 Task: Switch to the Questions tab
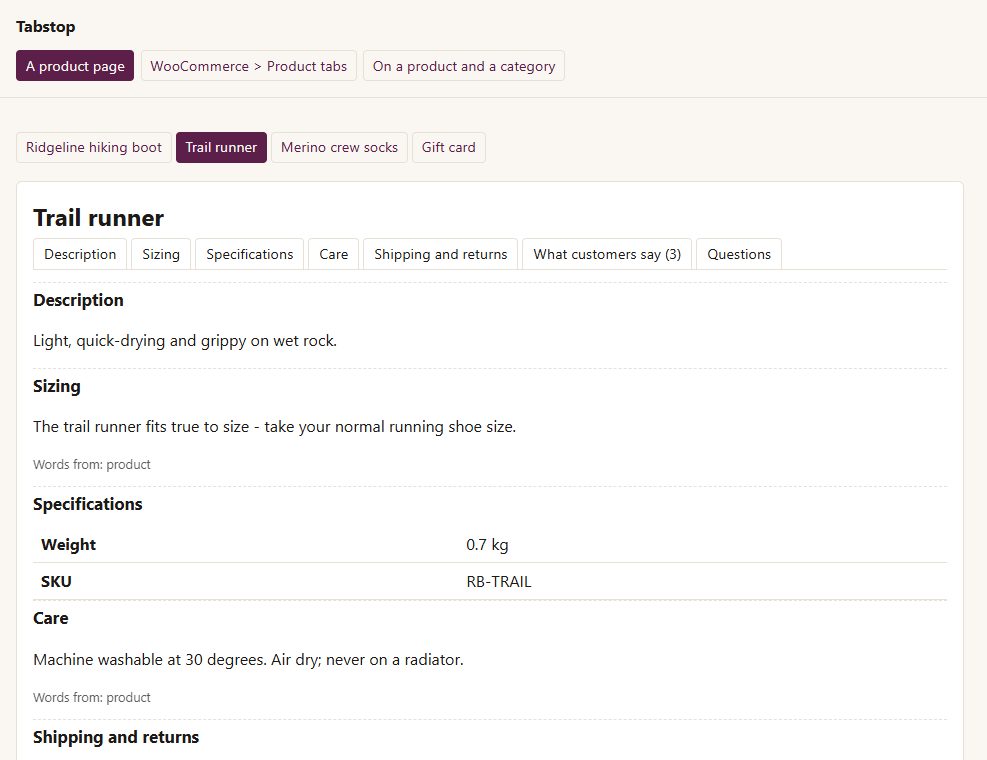pyautogui.click(x=739, y=254)
